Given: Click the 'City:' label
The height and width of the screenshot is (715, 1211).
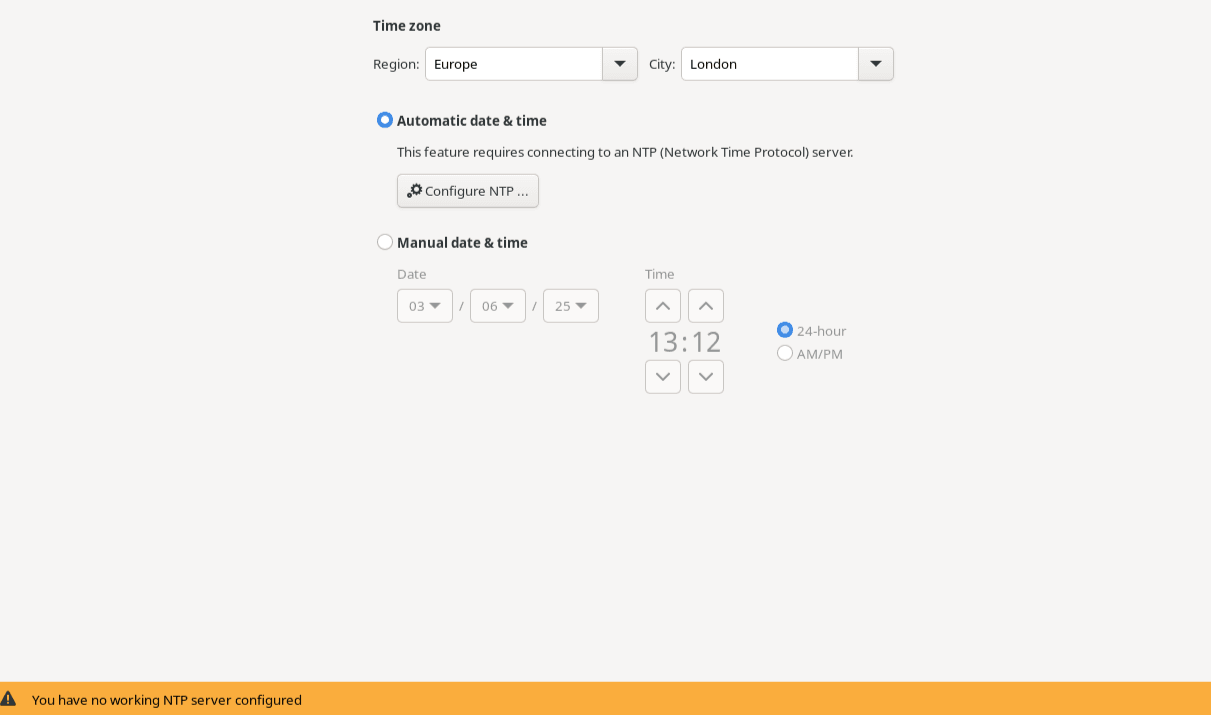Looking at the screenshot, I should click(x=662, y=64).
